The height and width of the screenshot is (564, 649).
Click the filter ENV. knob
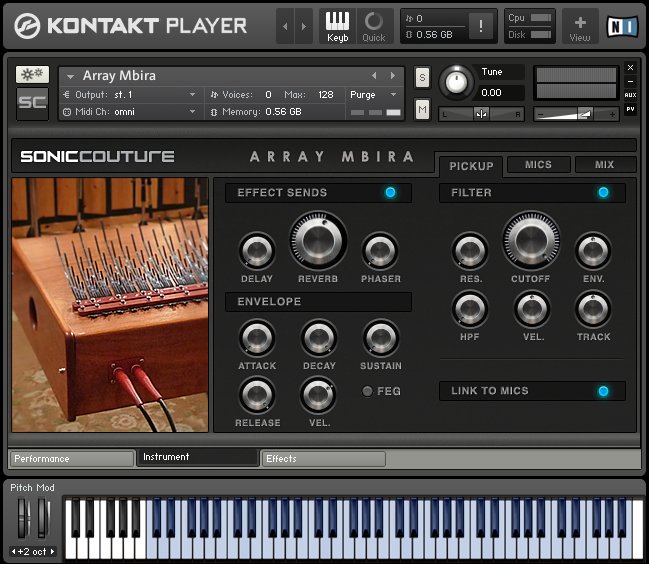tap(593, 250)
